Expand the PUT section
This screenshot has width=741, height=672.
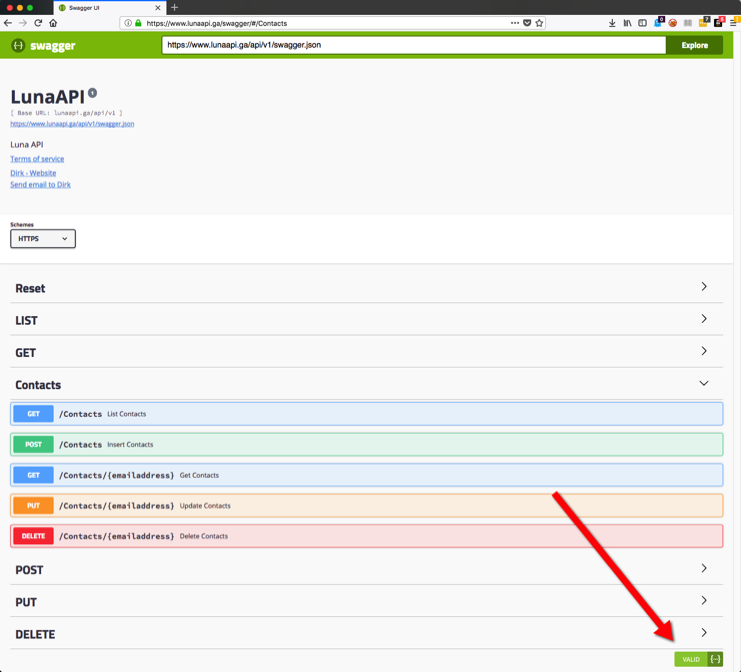(x=366, y=602)
